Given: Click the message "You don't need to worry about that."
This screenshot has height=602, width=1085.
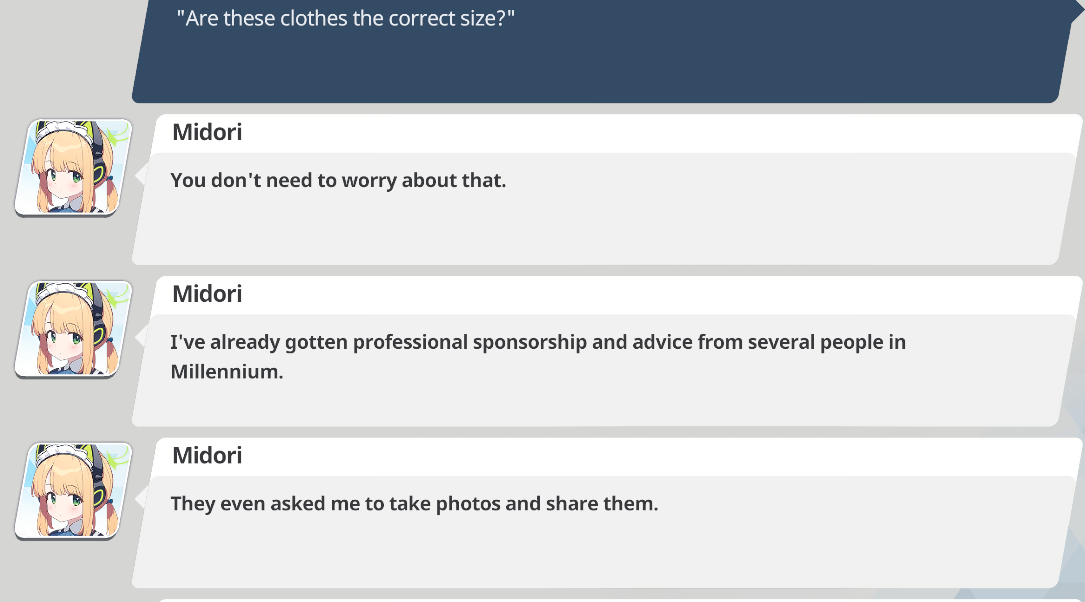Looking at the screenshot, I should click(338, 181).
